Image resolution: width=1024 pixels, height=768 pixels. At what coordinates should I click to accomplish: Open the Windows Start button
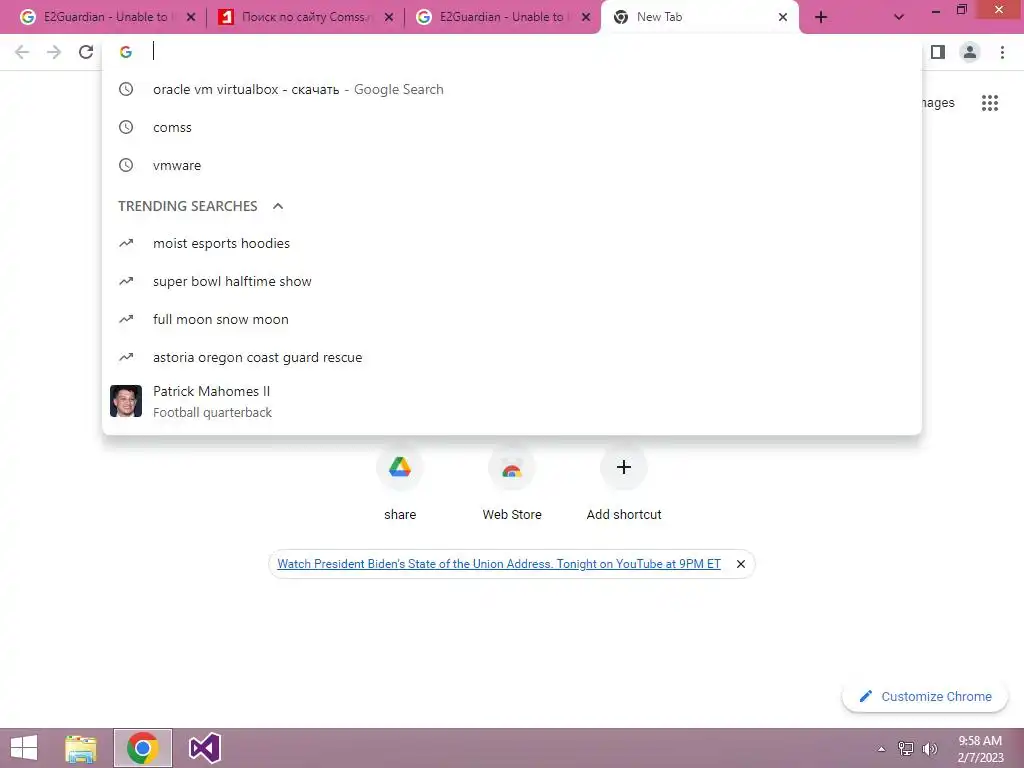click(24, 748)
